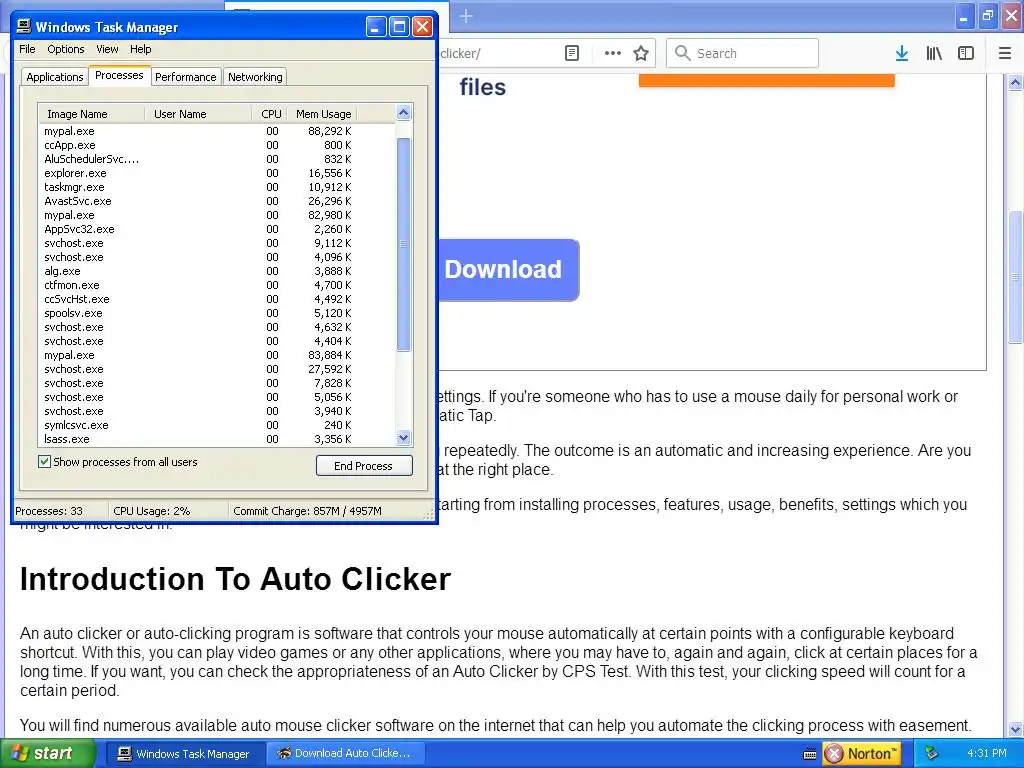
Task: Switch to the Processes tab
Action: pos(119,75)
